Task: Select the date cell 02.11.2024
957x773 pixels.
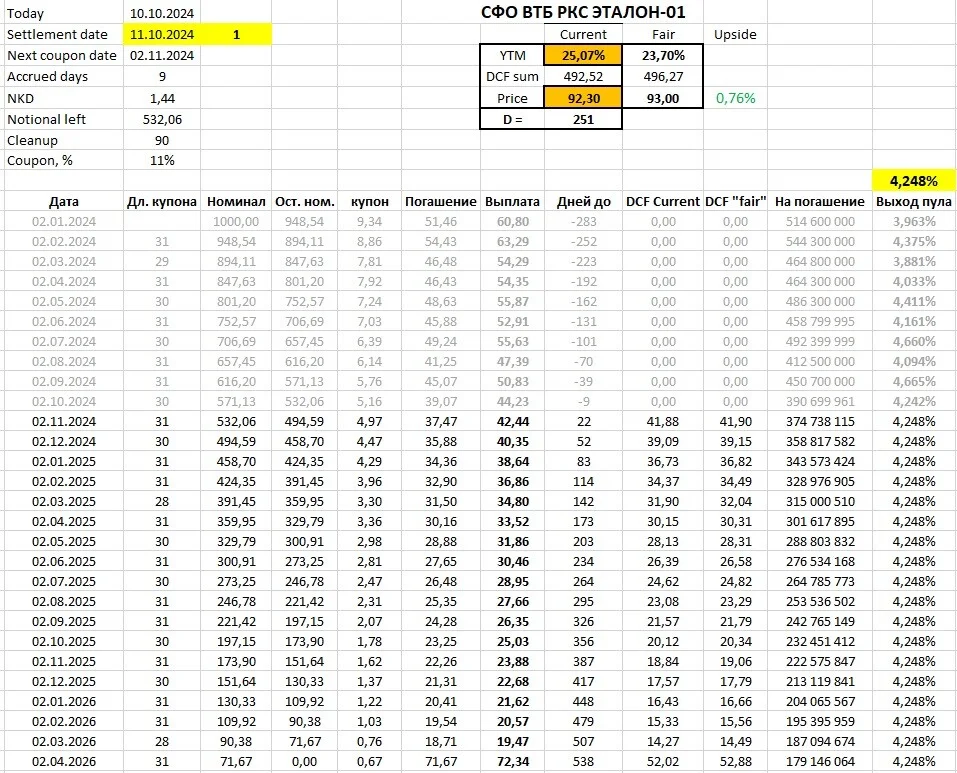Action: (64, 422)
